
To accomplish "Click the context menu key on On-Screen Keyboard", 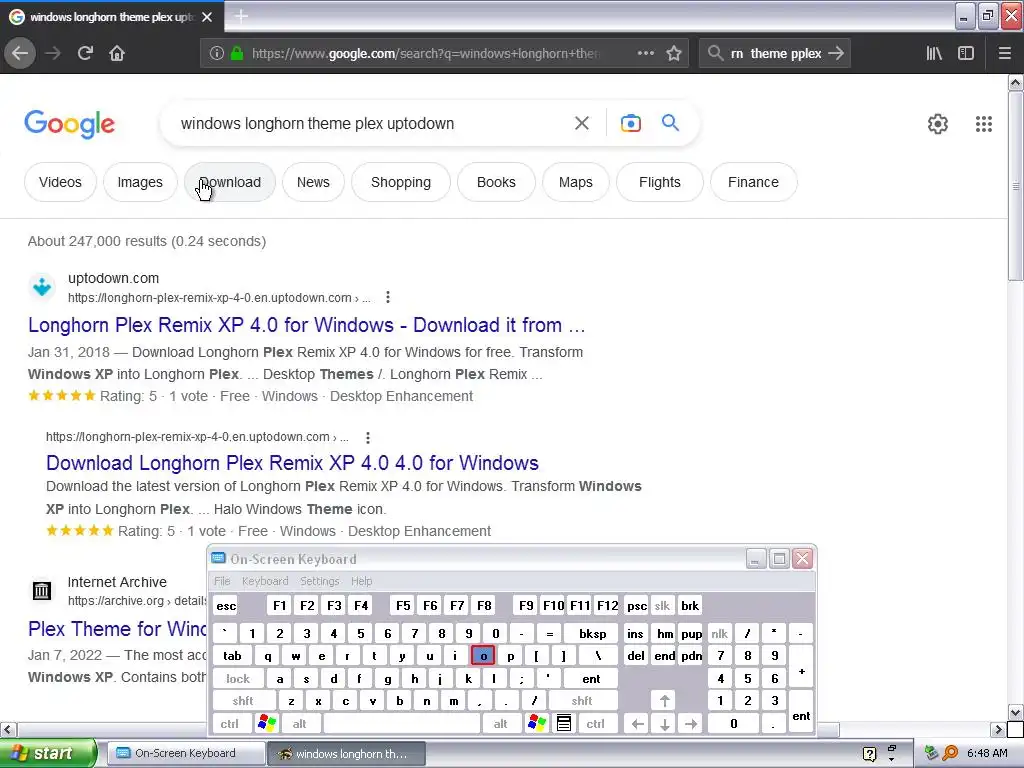I will [x=564, y=723].
